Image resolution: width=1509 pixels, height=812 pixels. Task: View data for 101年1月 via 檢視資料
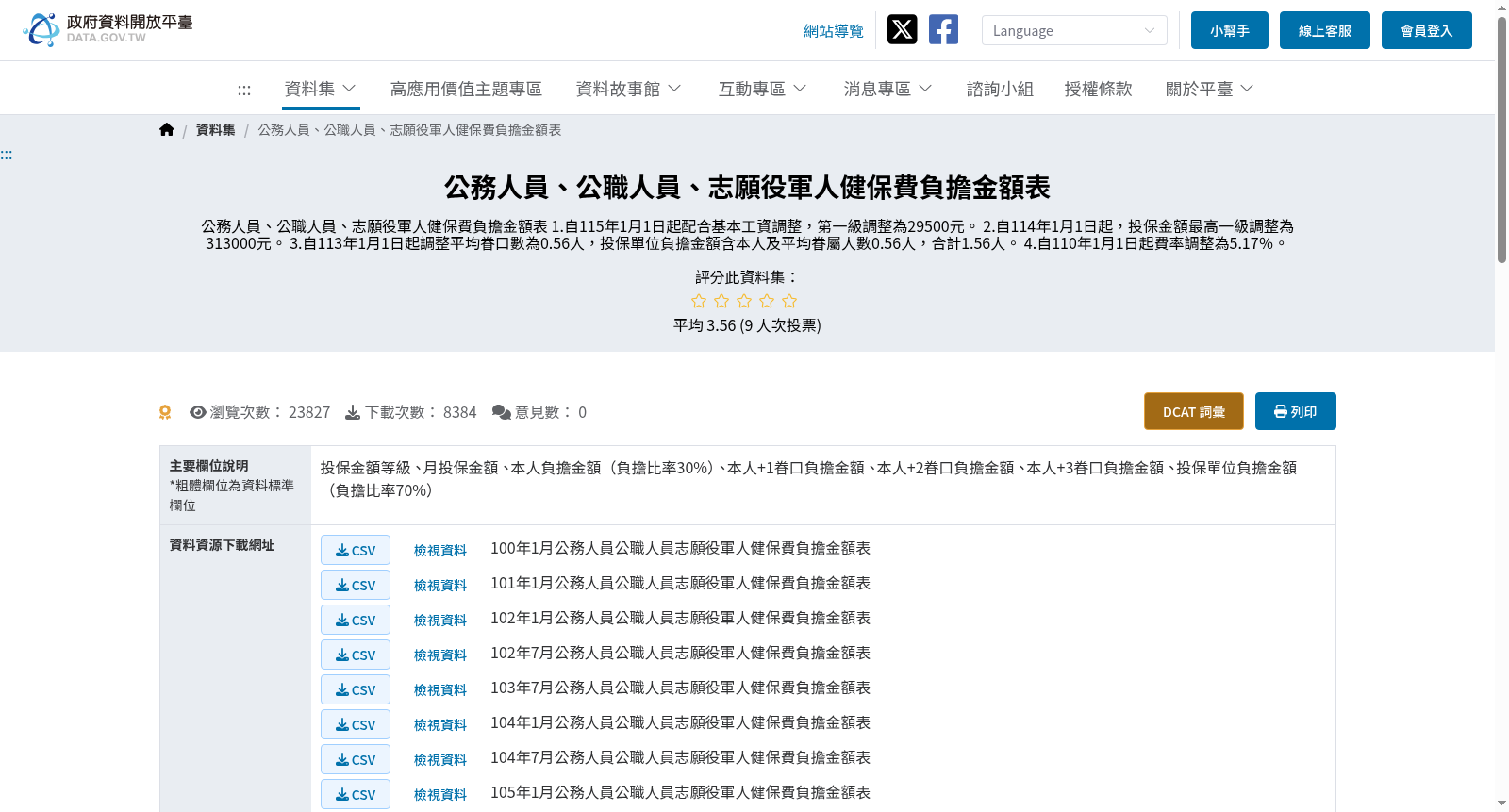point(440,585)
